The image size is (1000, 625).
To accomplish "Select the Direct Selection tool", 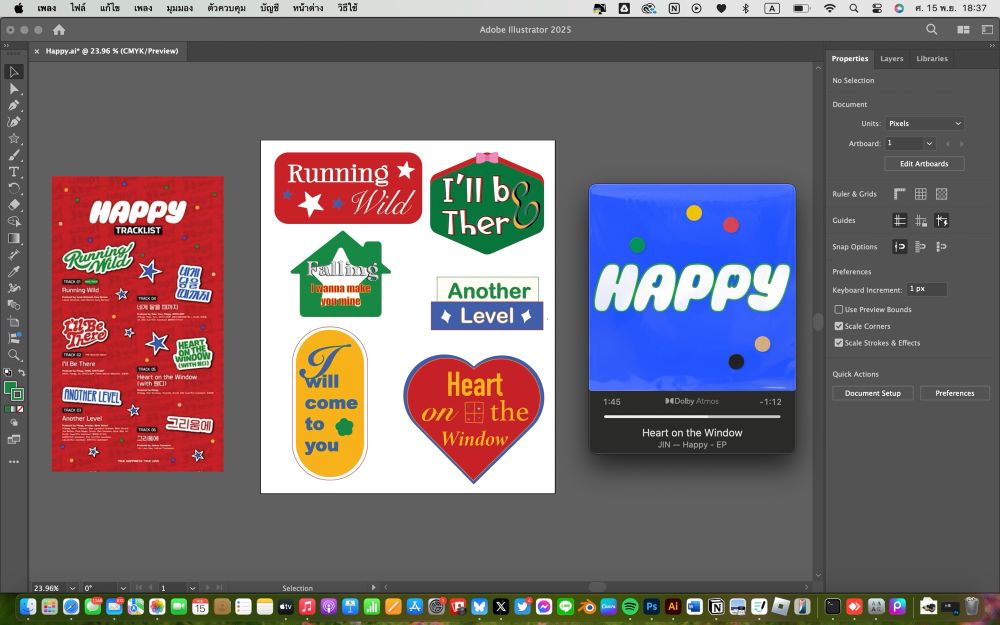I will (x=14, y=89).
